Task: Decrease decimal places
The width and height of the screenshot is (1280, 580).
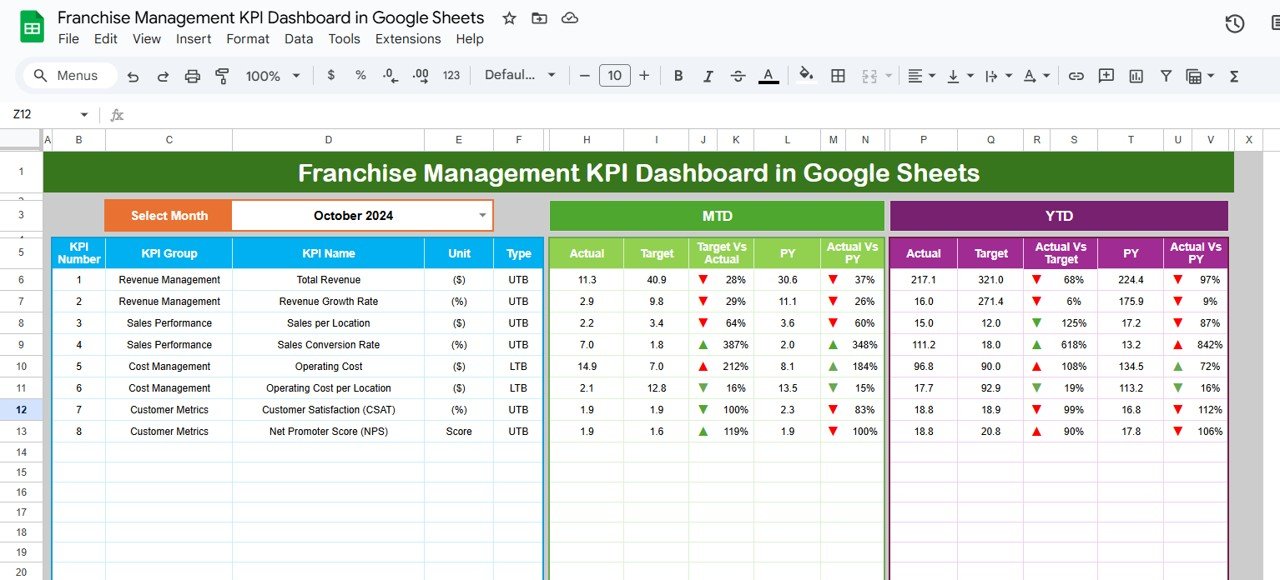Action: pos(390,74)
